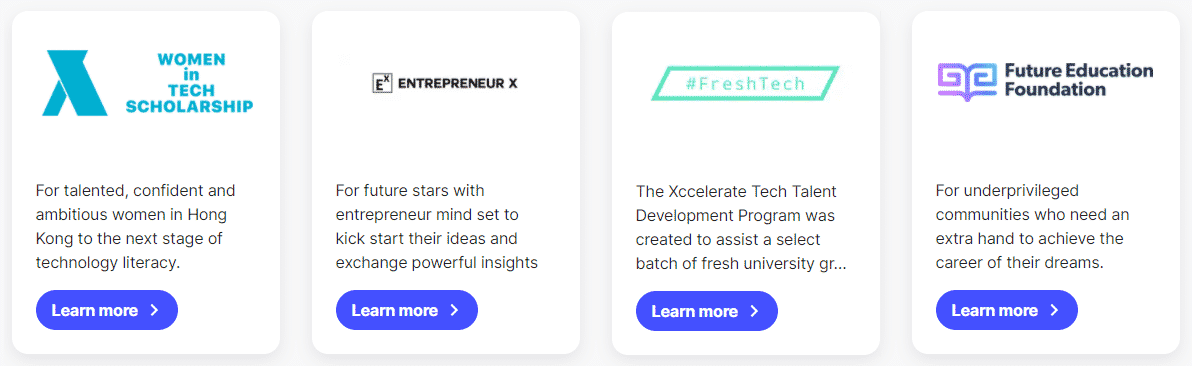
Task: Open Learn more for Future Education Foundation
Action: (1007, 310)
